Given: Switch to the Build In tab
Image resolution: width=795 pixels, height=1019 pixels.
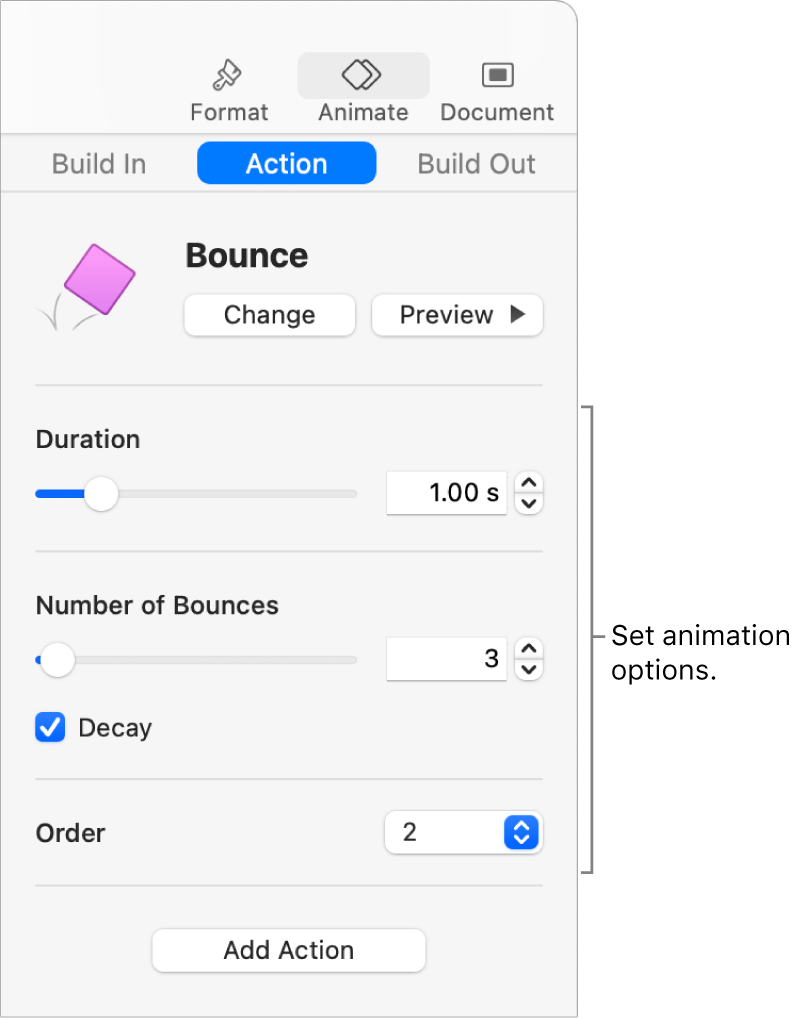Looking at the screenshot, I should pyautogui.click(x=99, y=164).
